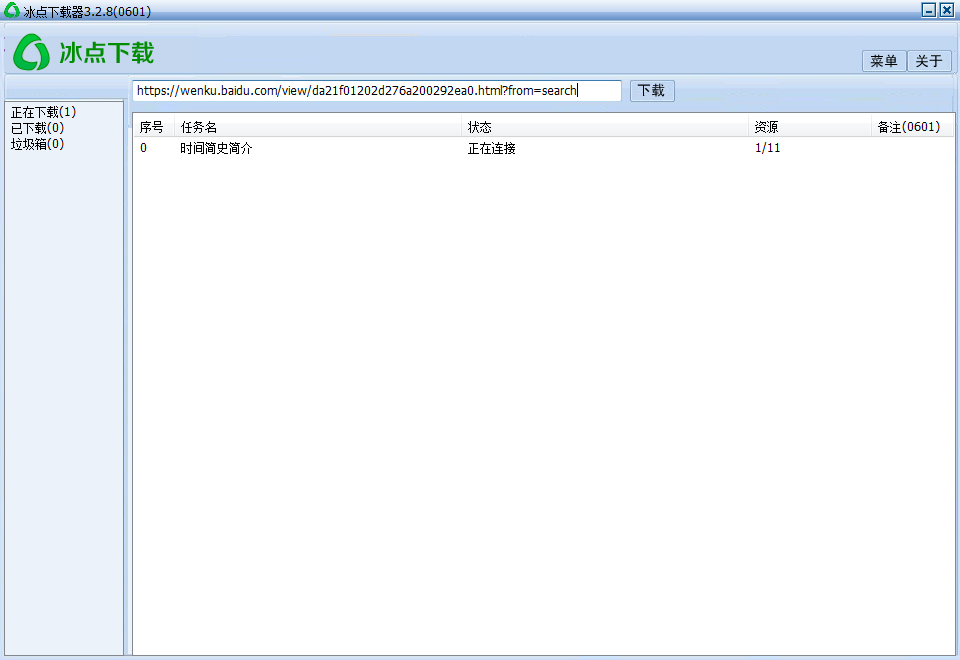Sort by the 备注(0601) column header
The image size is (960, 660).
913,127
